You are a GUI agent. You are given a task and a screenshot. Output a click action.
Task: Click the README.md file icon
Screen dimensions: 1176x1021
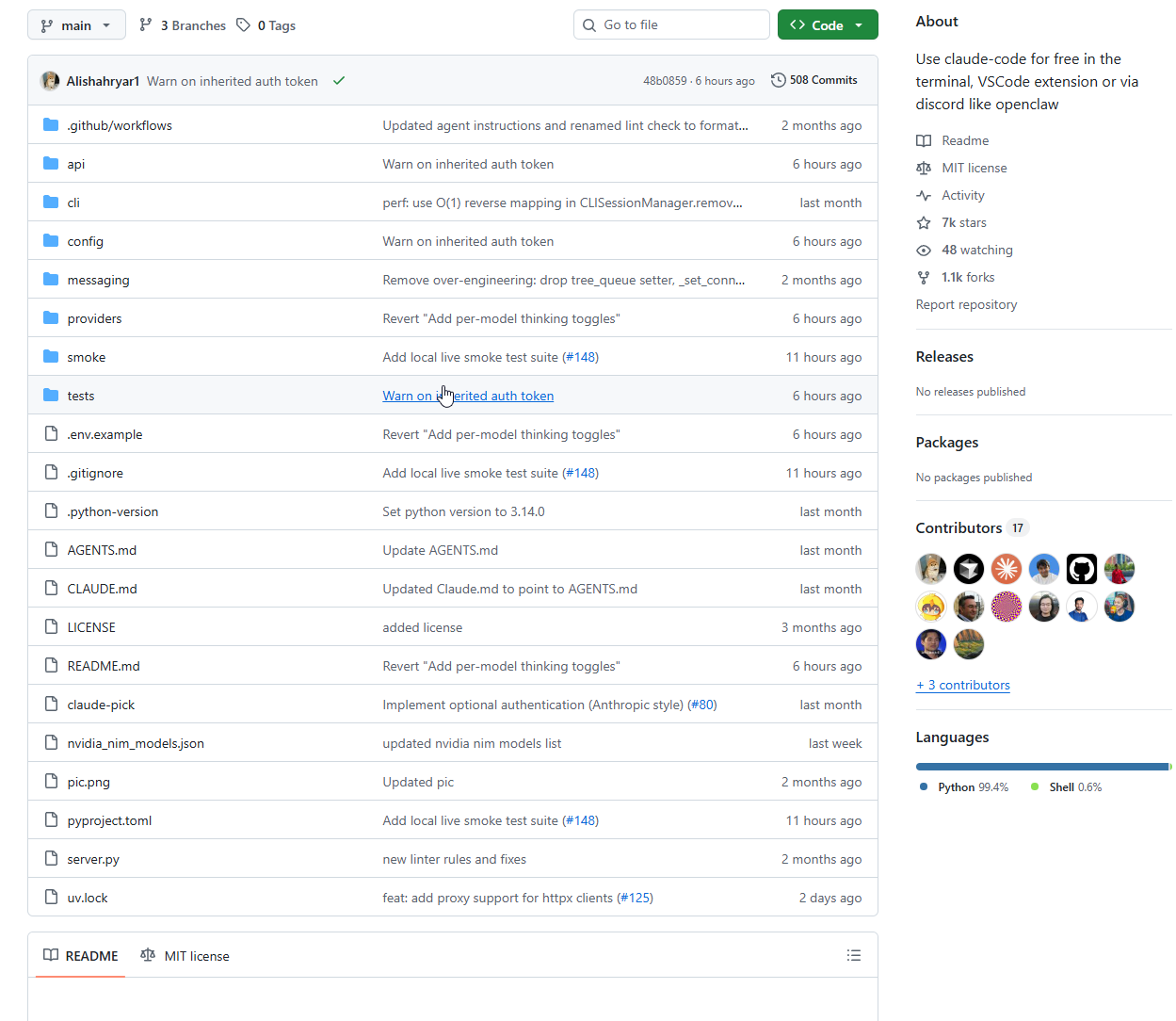[51, 666]
